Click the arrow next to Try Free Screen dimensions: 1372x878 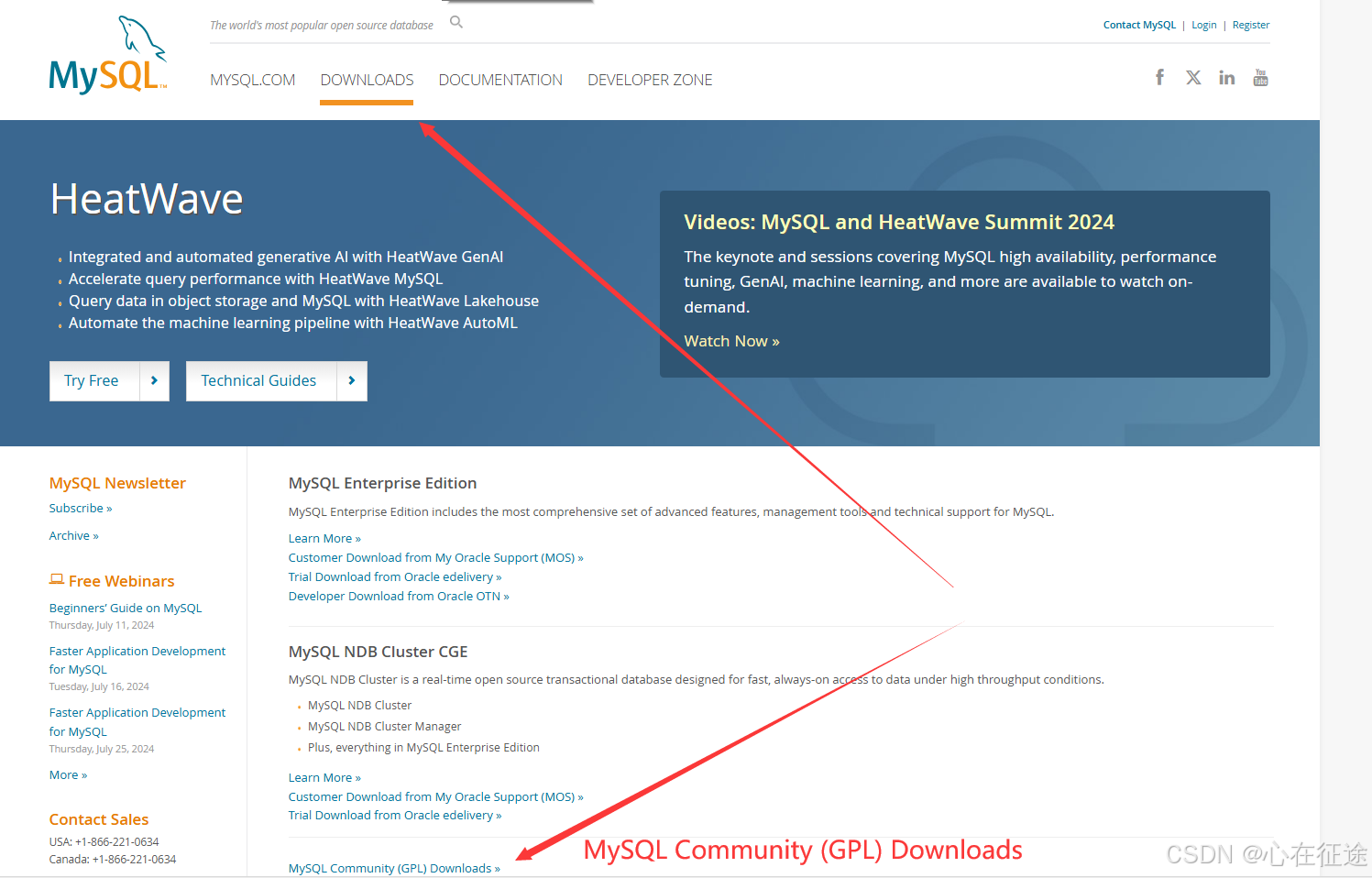pyautogui.click(x=154, y=380)
